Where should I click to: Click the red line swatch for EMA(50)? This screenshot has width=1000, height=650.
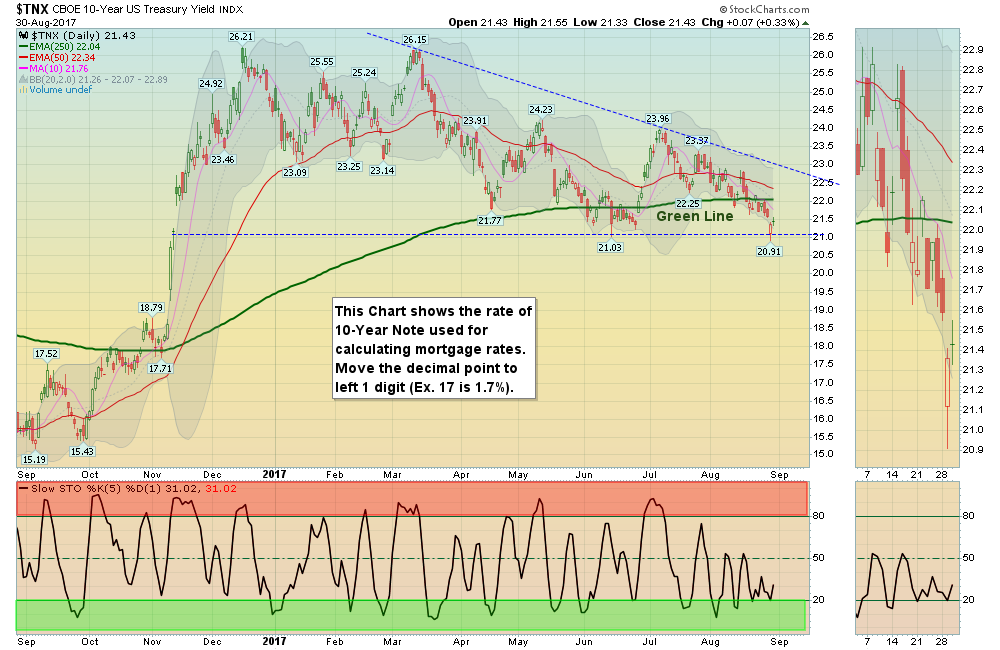point(24,57)
